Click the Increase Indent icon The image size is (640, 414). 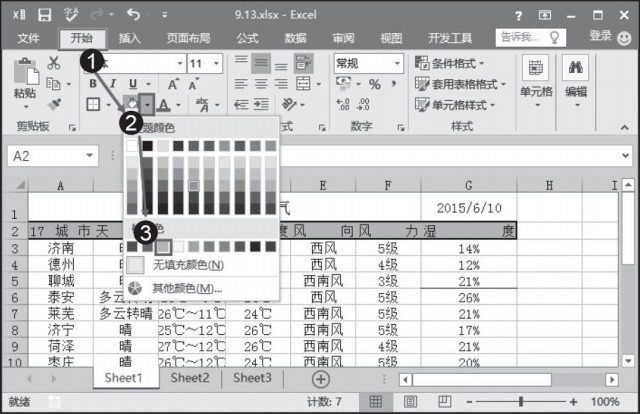click(261, 105)
